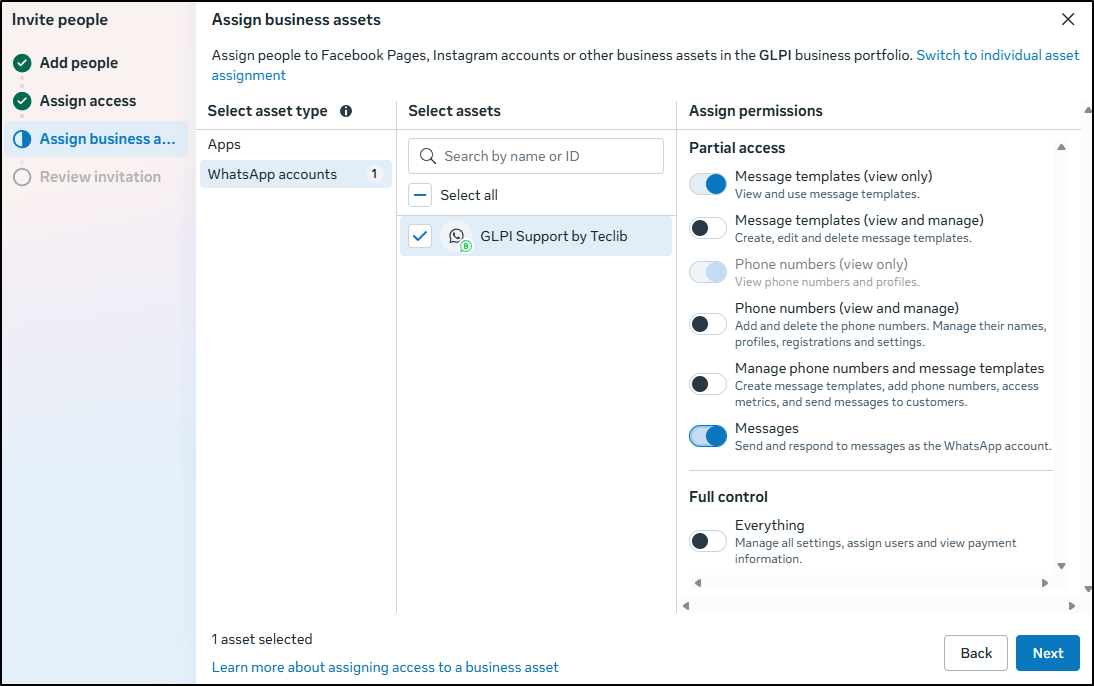Disable Message templates (view only) toggle
This screenshot has width=1094, height=686.
[x=708, y=184]
